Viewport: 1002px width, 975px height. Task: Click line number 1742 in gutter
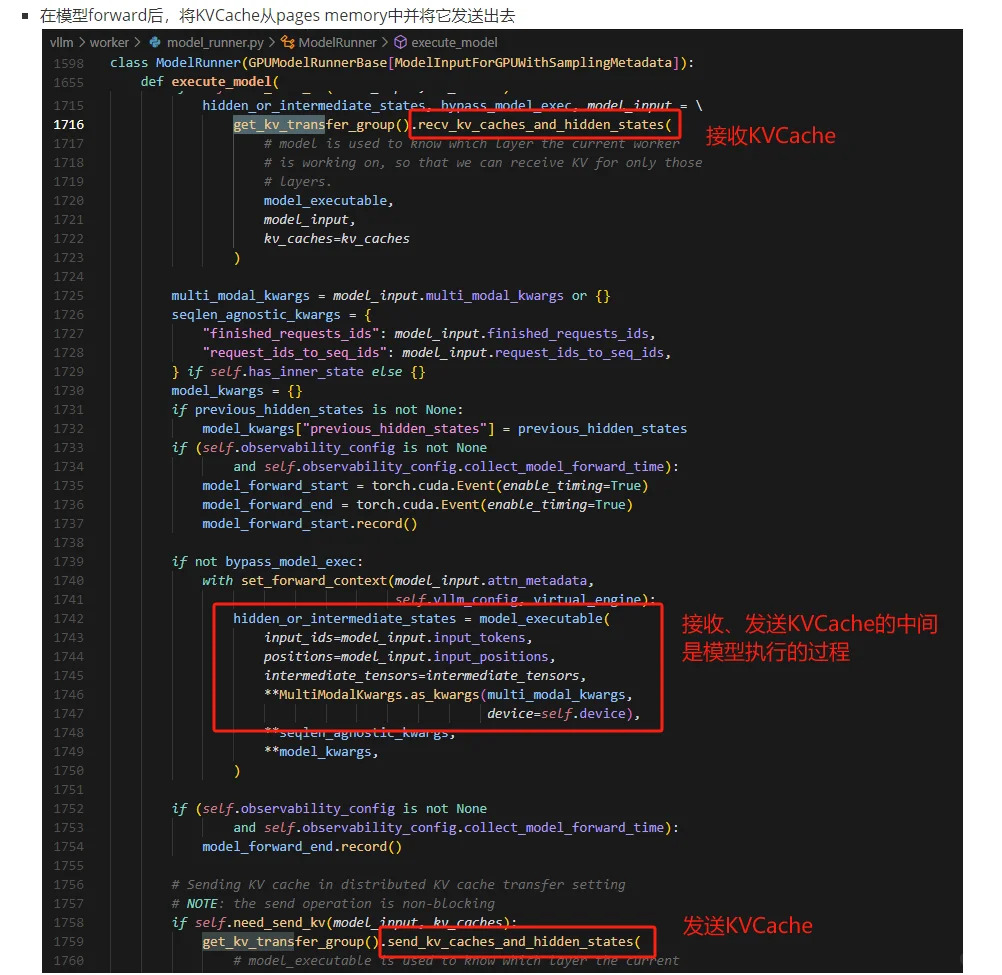(x=68, y=618)
